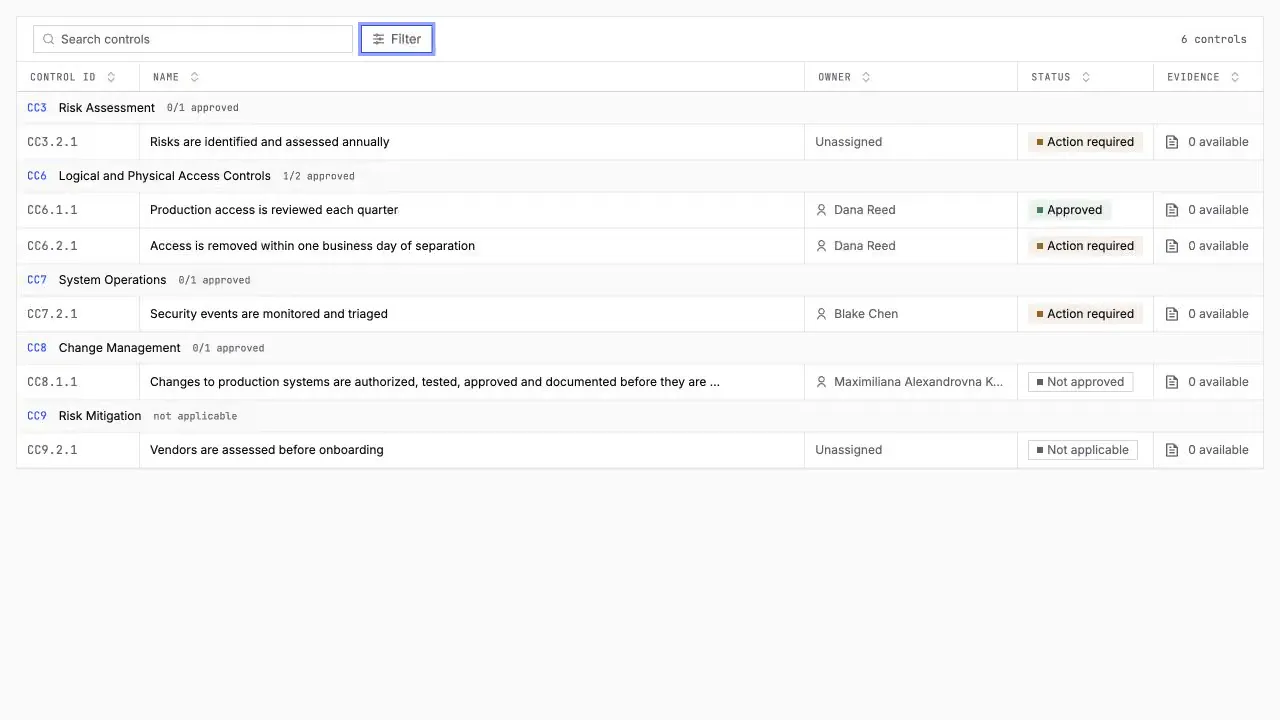Click the evidence document icon for CC8.1.1
Screen dimensions: 1280x720
[1172, 382]
